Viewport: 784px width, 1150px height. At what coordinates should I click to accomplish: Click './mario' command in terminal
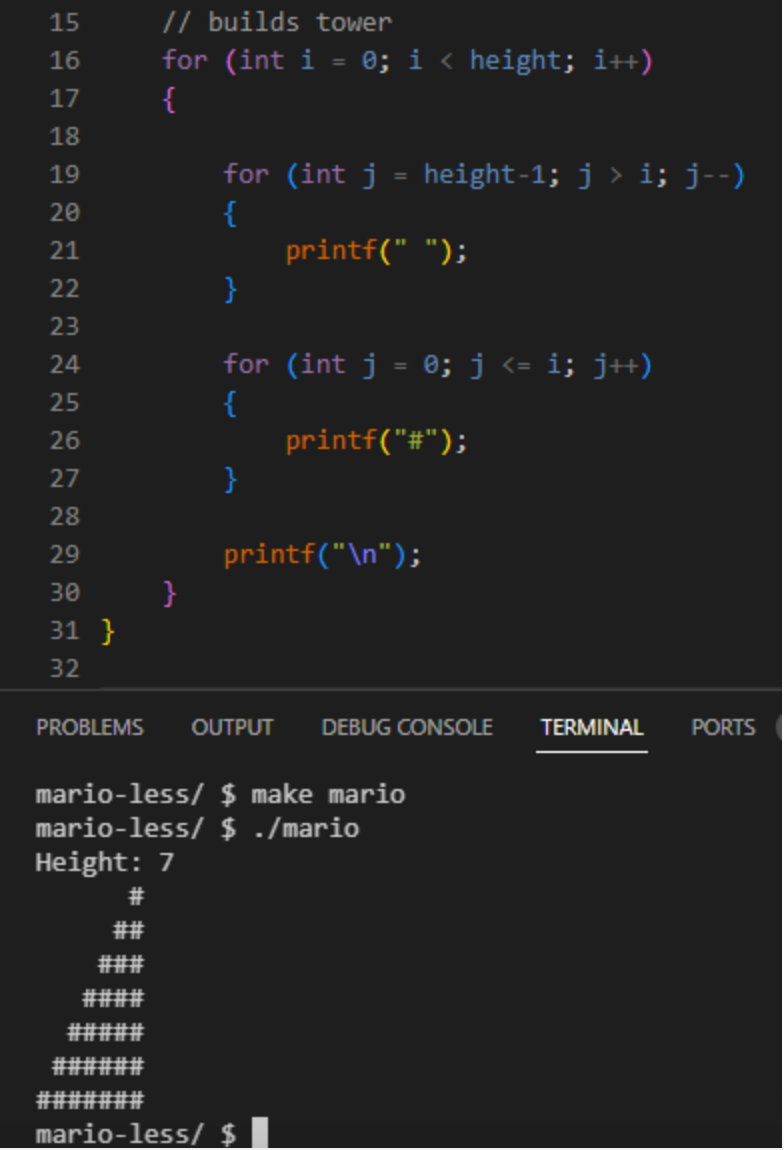[305, 829]
